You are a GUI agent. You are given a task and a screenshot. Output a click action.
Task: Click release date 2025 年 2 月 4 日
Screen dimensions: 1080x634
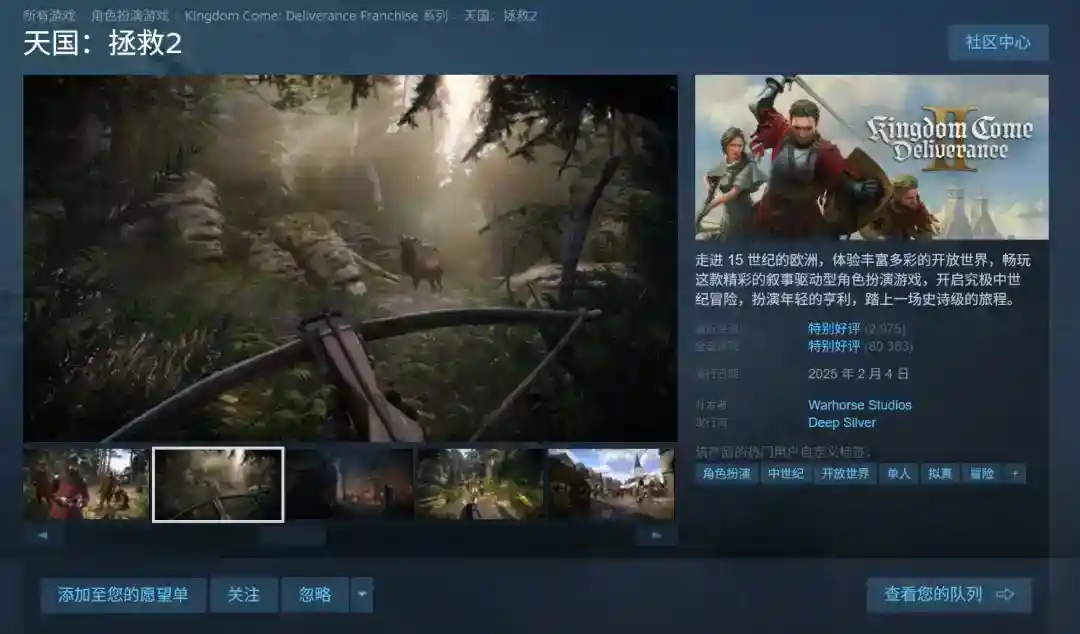pos(858,374)
